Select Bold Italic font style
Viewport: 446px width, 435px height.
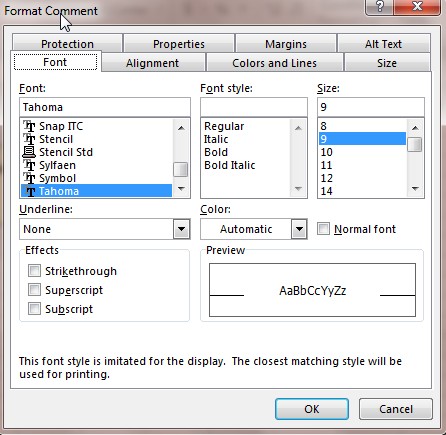click(230, 165)
